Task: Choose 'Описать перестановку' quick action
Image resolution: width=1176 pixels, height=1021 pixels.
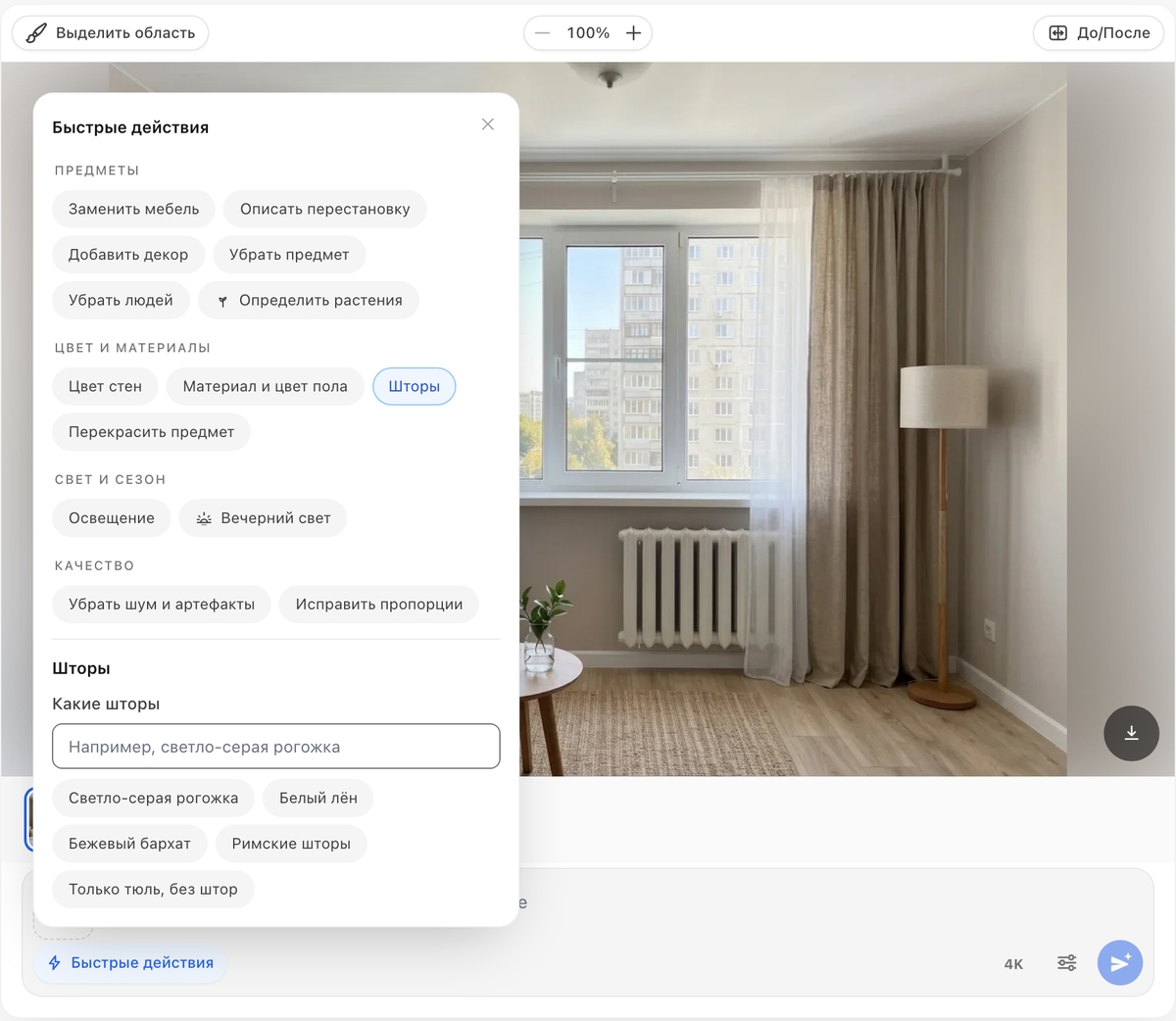Action: point(325,209)
